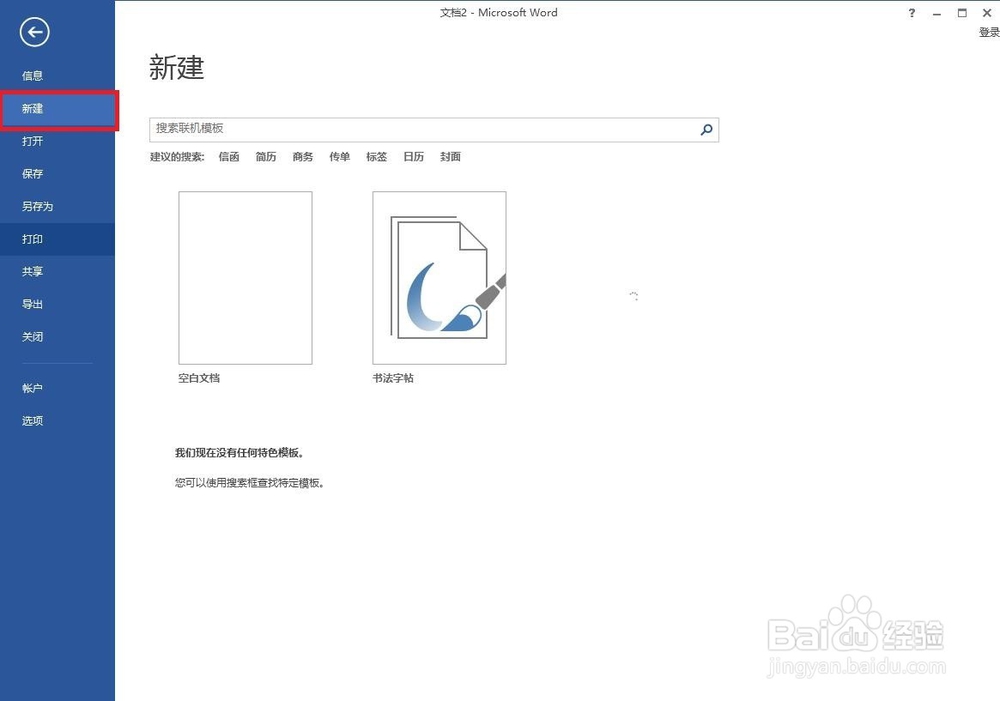Open the 帐户 (Account) section
1000x701 pixels.
(x=32, y=388)
